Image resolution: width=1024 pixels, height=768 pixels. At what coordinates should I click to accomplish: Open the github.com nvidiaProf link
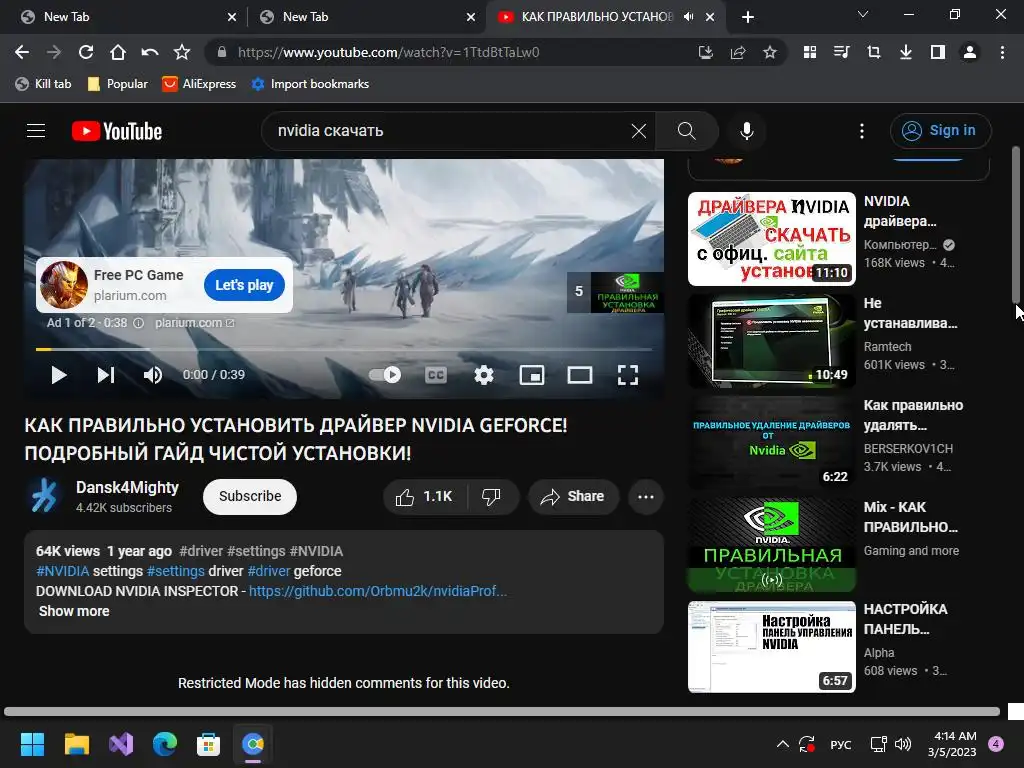[x=378, y=591]
